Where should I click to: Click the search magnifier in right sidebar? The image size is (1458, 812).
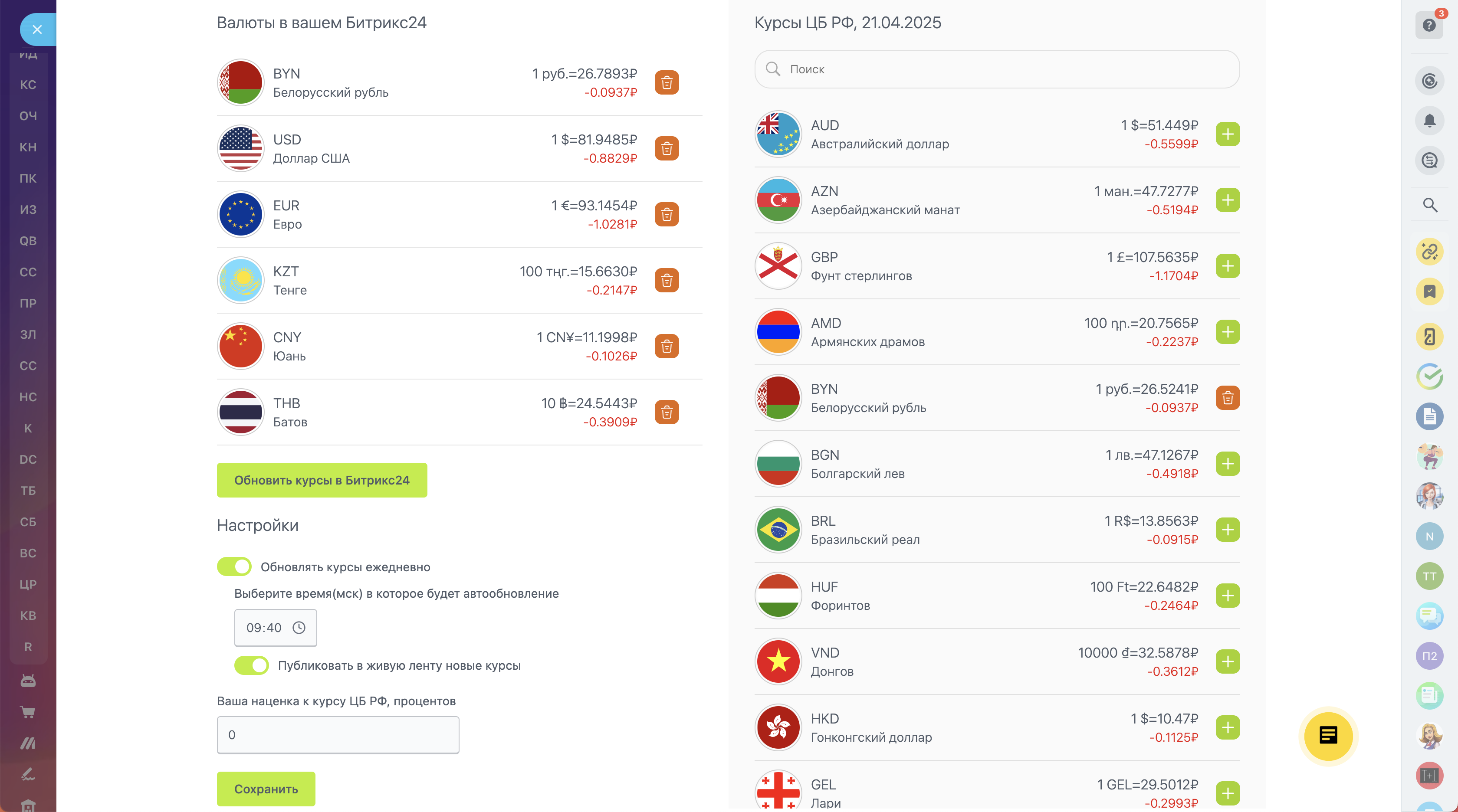tap(1430, 205)
